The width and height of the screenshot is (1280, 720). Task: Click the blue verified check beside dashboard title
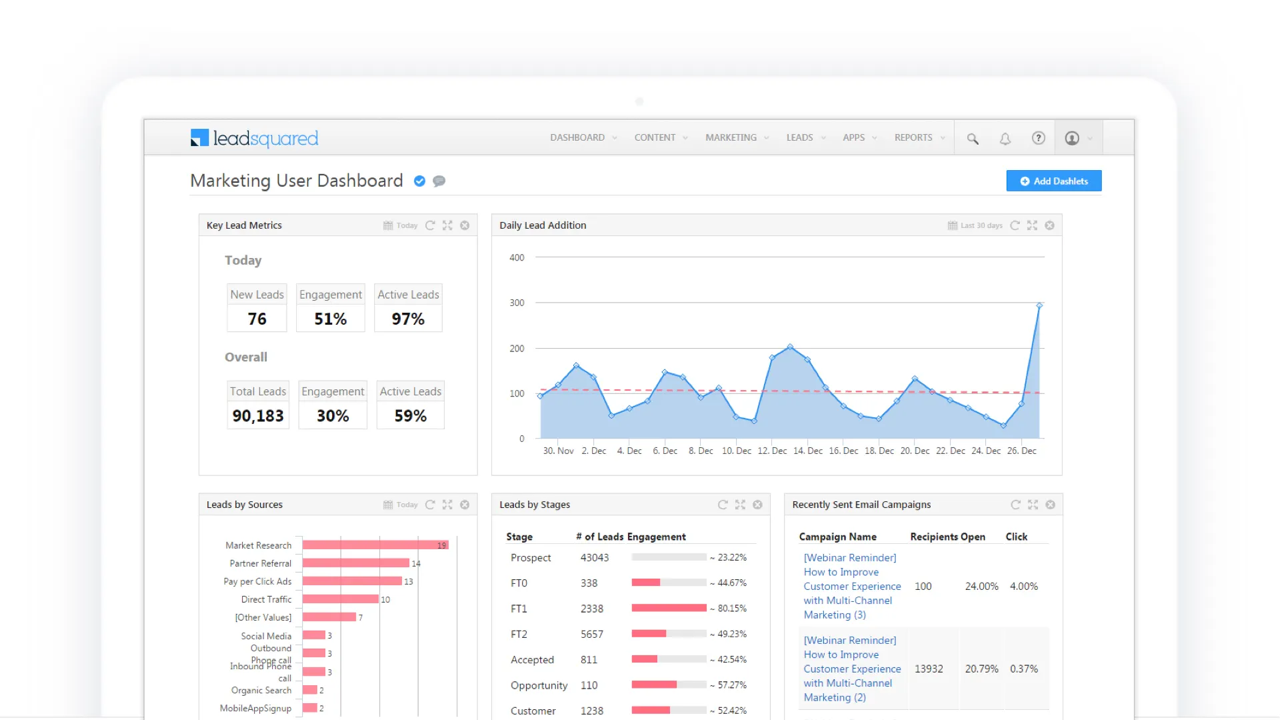tap(420, 181)
